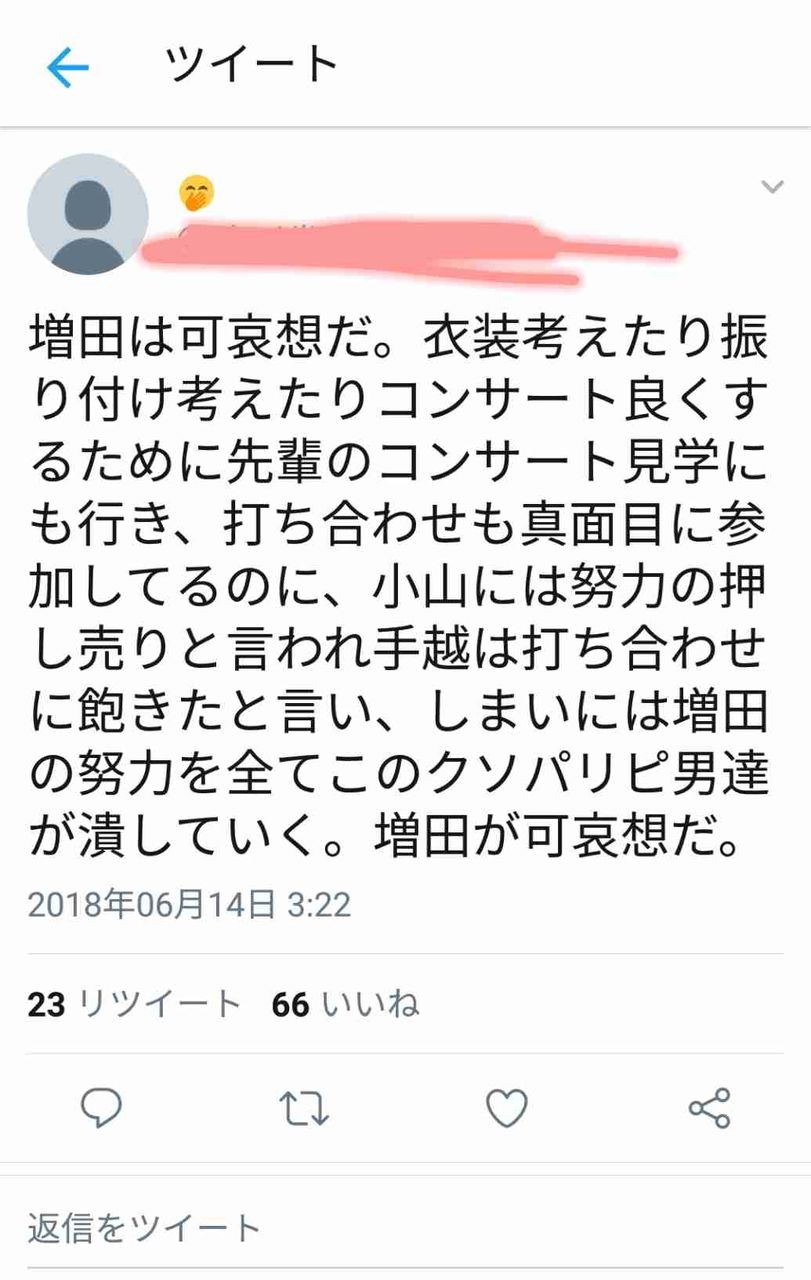Open the author's profile avatar

pos(88,214)
